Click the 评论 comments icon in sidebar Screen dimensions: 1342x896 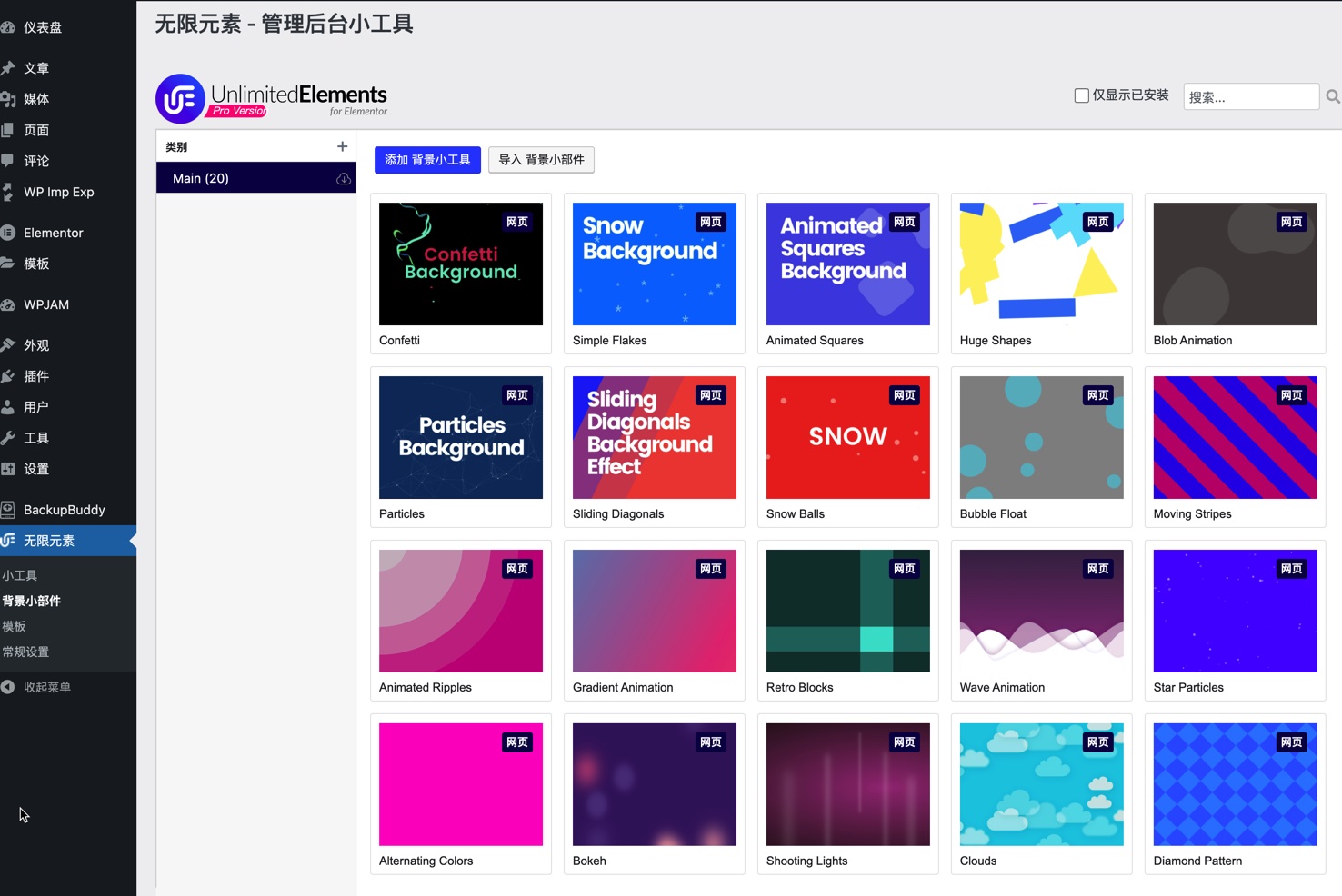pyautogui.click(x=7, y=161)
